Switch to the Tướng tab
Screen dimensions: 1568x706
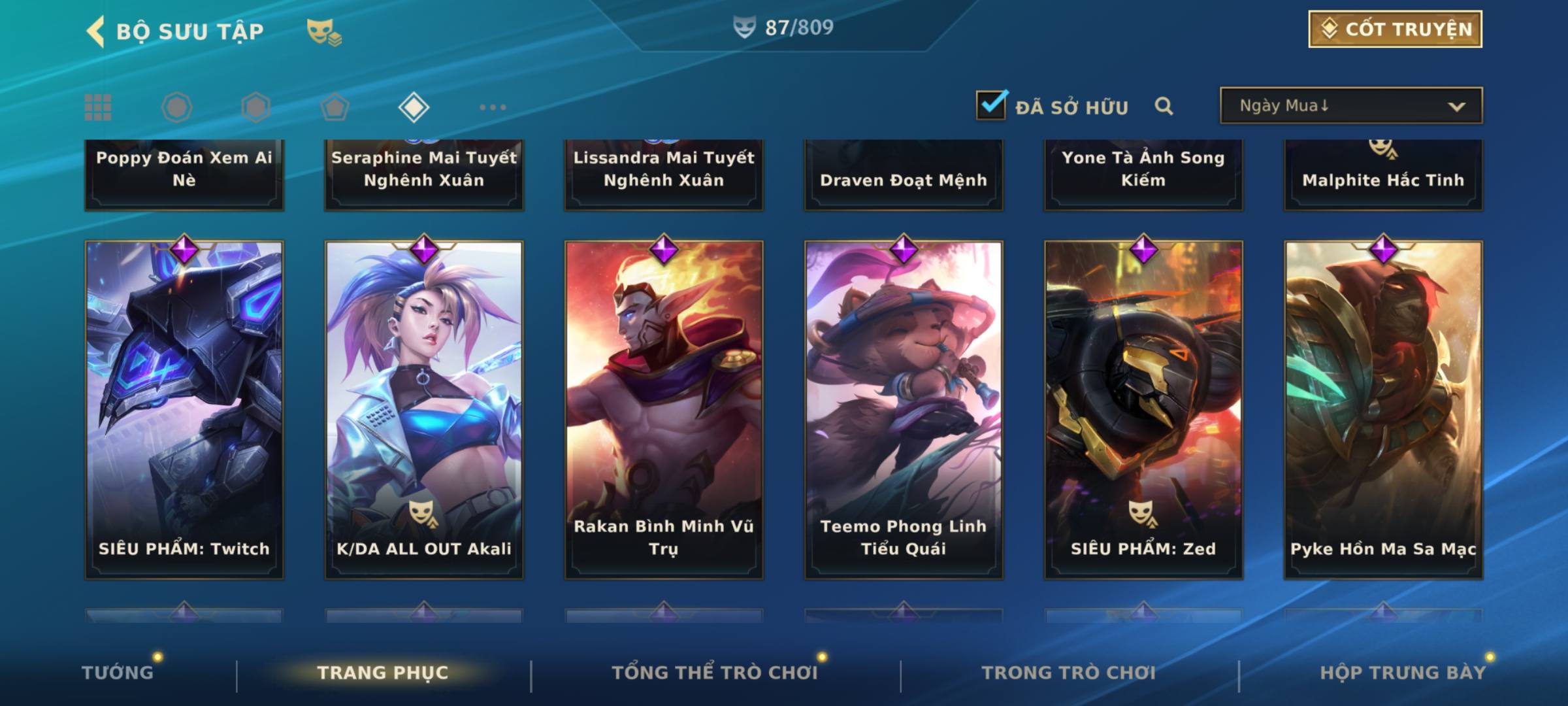pyautogui.click(x=118, y=672)
